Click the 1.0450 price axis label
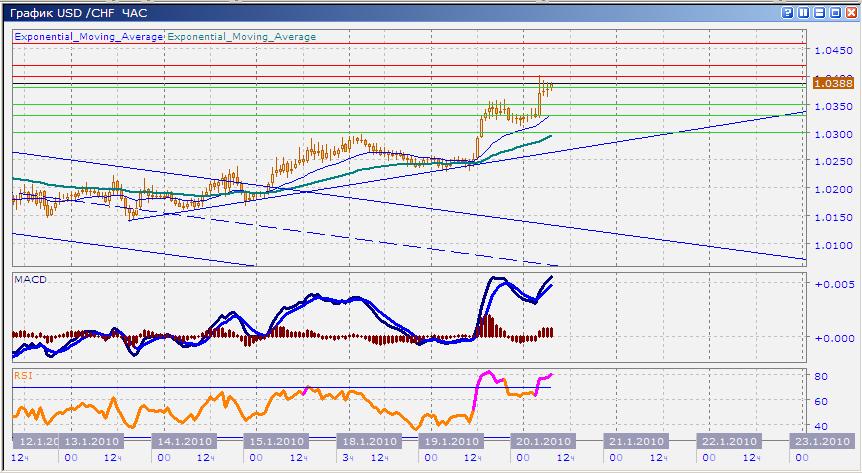 coord(831,50)
